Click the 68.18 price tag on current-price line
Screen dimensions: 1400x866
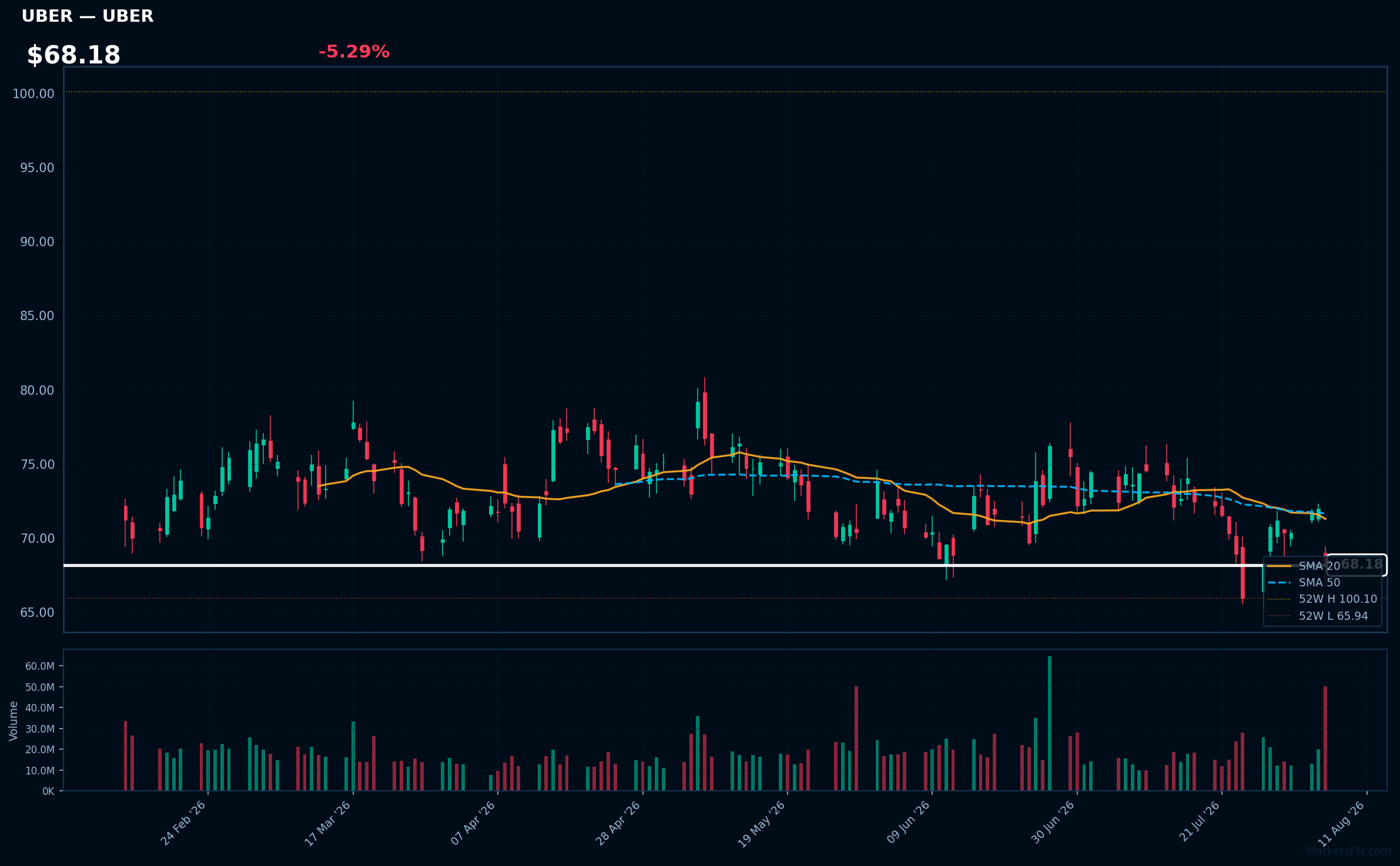click(x=1357, y=565)
